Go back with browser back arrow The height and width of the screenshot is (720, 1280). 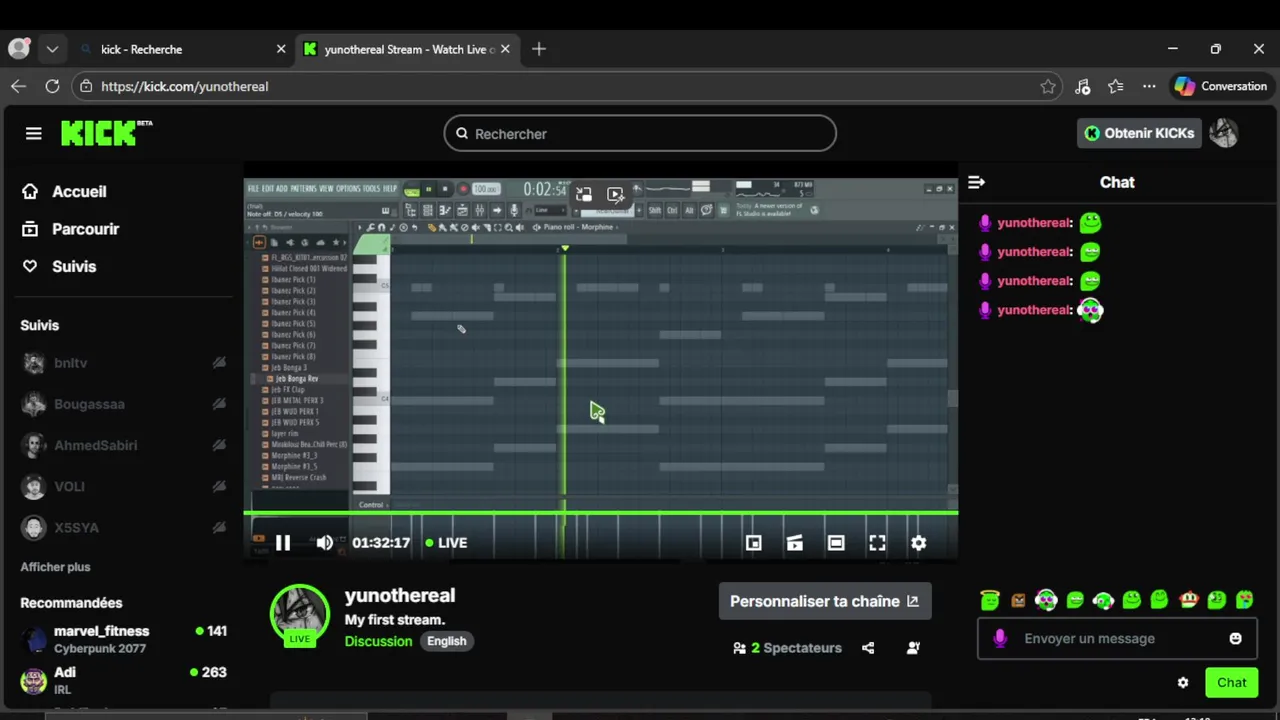(18, 86)
